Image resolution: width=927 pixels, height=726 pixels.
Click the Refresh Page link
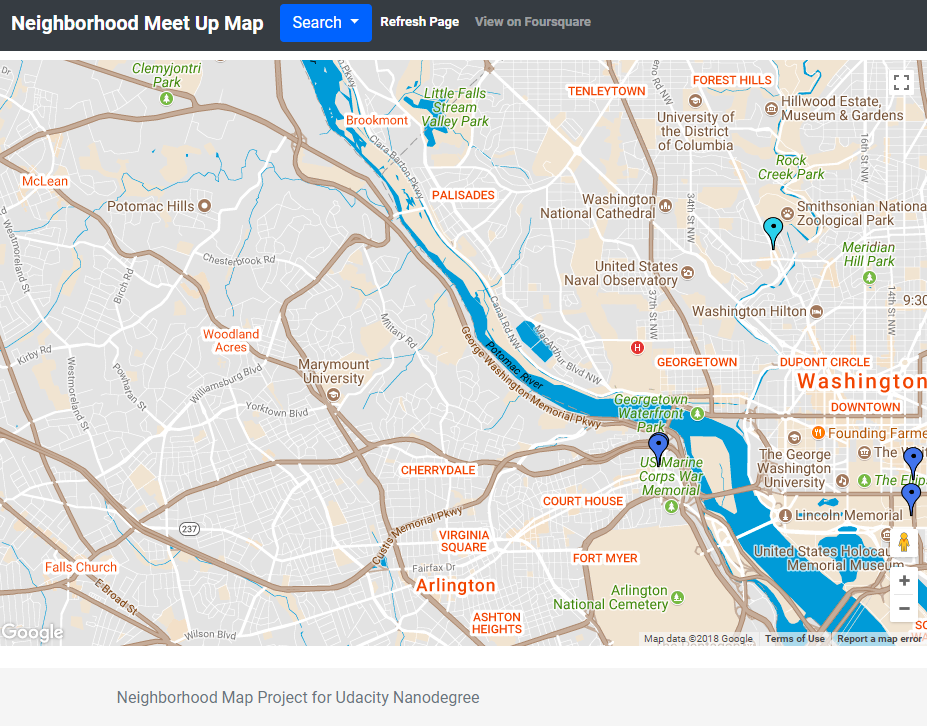pos(420,22)
